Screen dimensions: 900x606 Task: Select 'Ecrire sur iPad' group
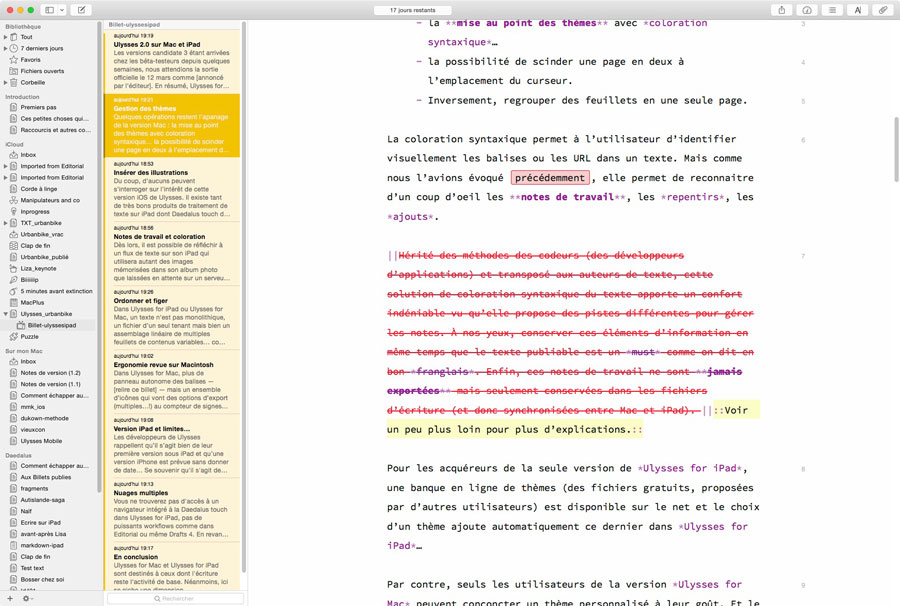tap(40, 523)
